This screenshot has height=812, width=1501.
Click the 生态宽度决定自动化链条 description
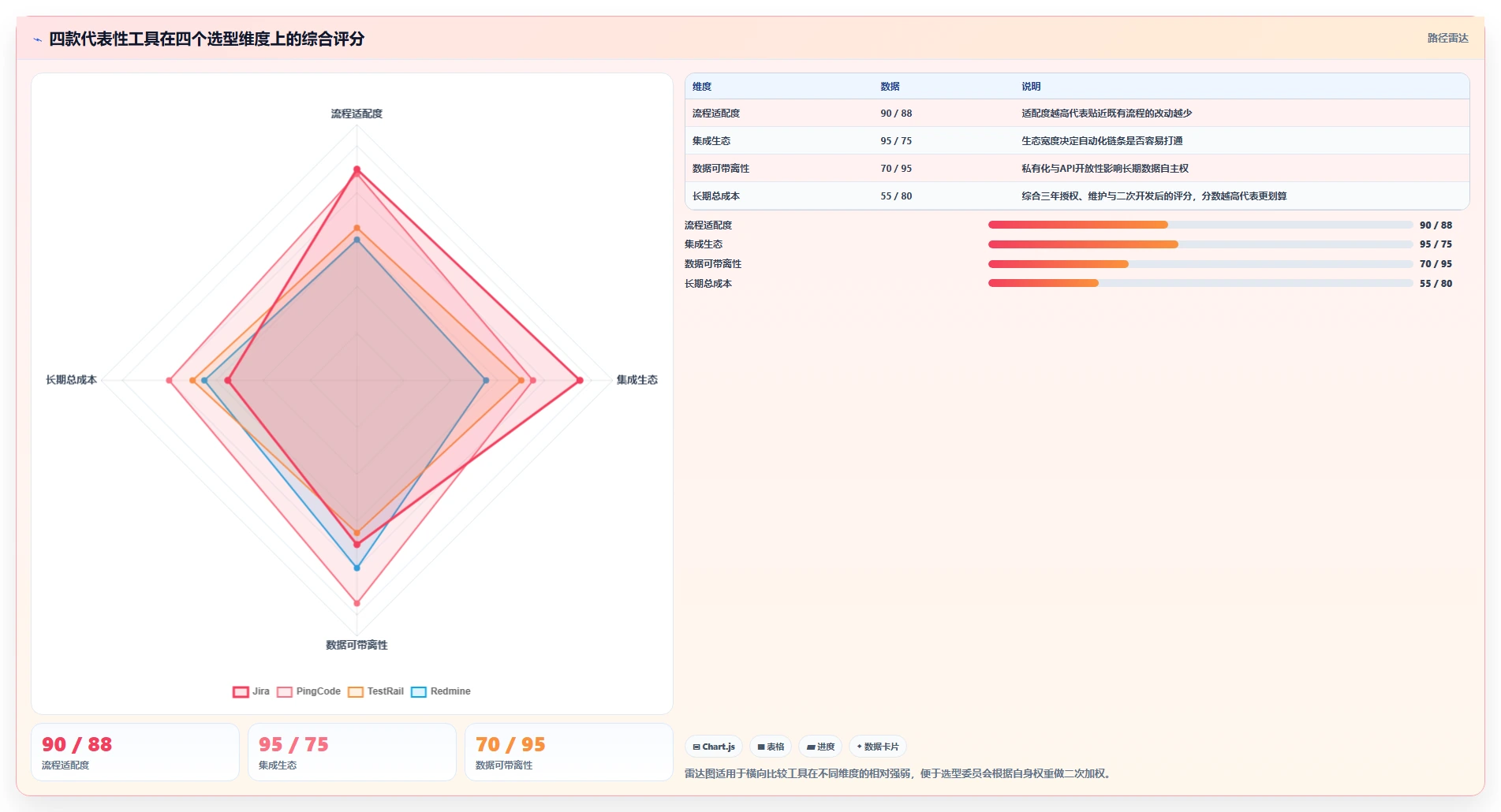1102,141
